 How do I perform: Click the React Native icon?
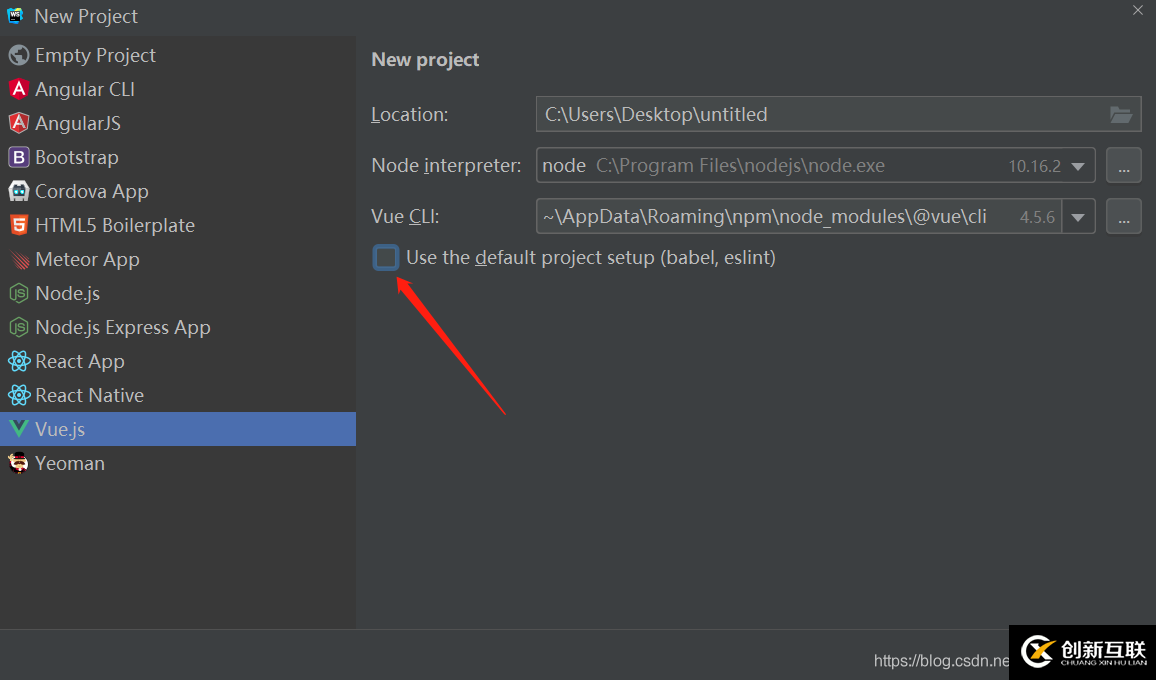pos(18,395)
